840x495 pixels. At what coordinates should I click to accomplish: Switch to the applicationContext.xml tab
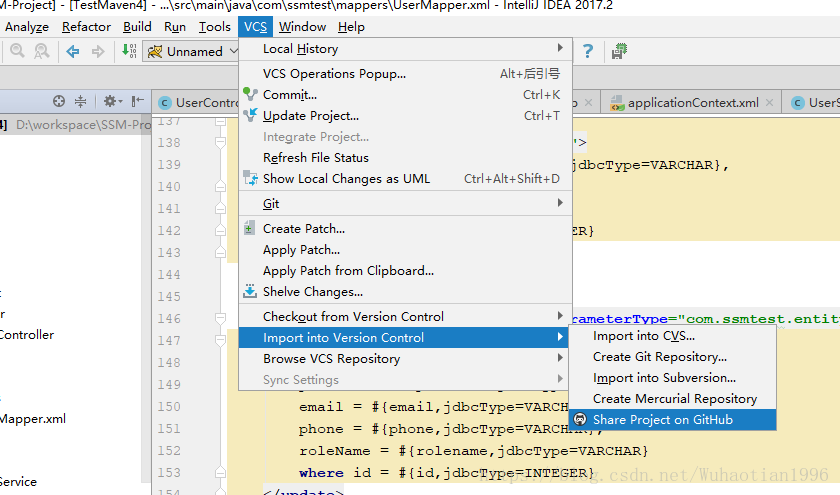[x=693, y=103]
